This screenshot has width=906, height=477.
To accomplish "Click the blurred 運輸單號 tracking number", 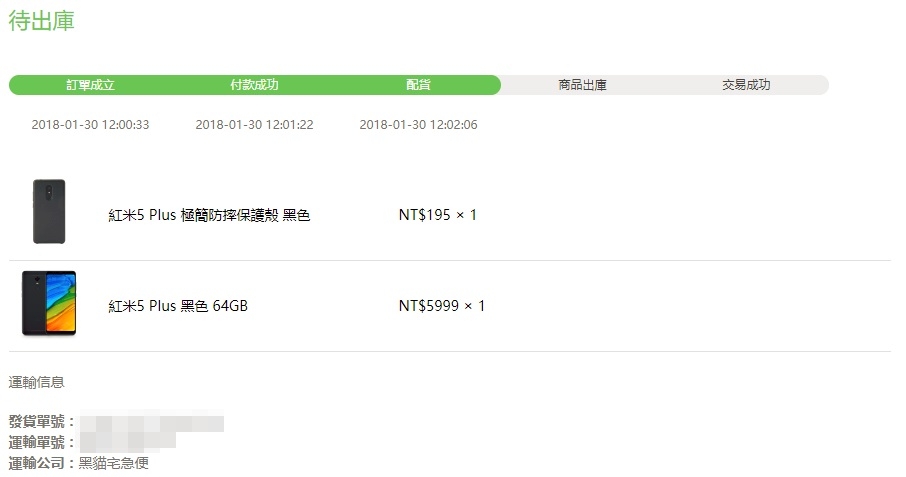I will tap(127, 442).
